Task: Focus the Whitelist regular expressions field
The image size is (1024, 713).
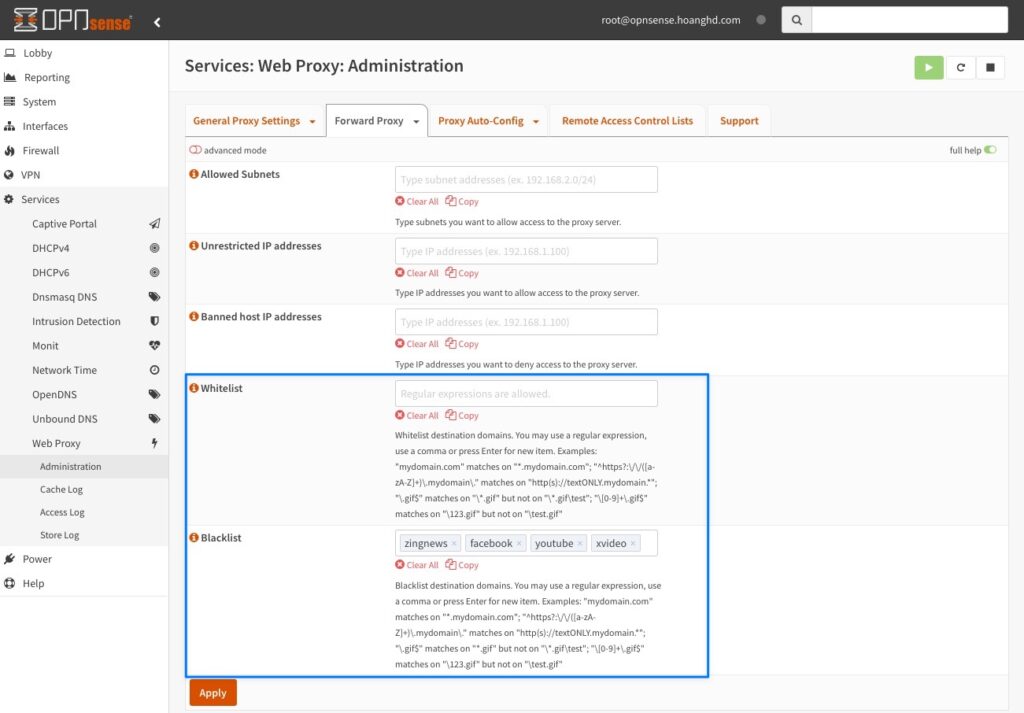Action: point(526,394)
